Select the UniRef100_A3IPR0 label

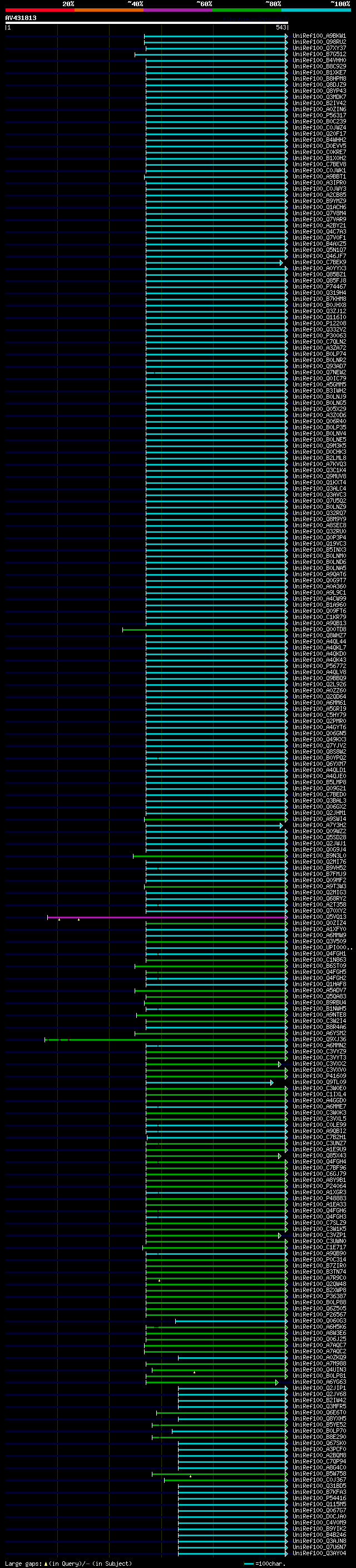click(x=319, y=182)
